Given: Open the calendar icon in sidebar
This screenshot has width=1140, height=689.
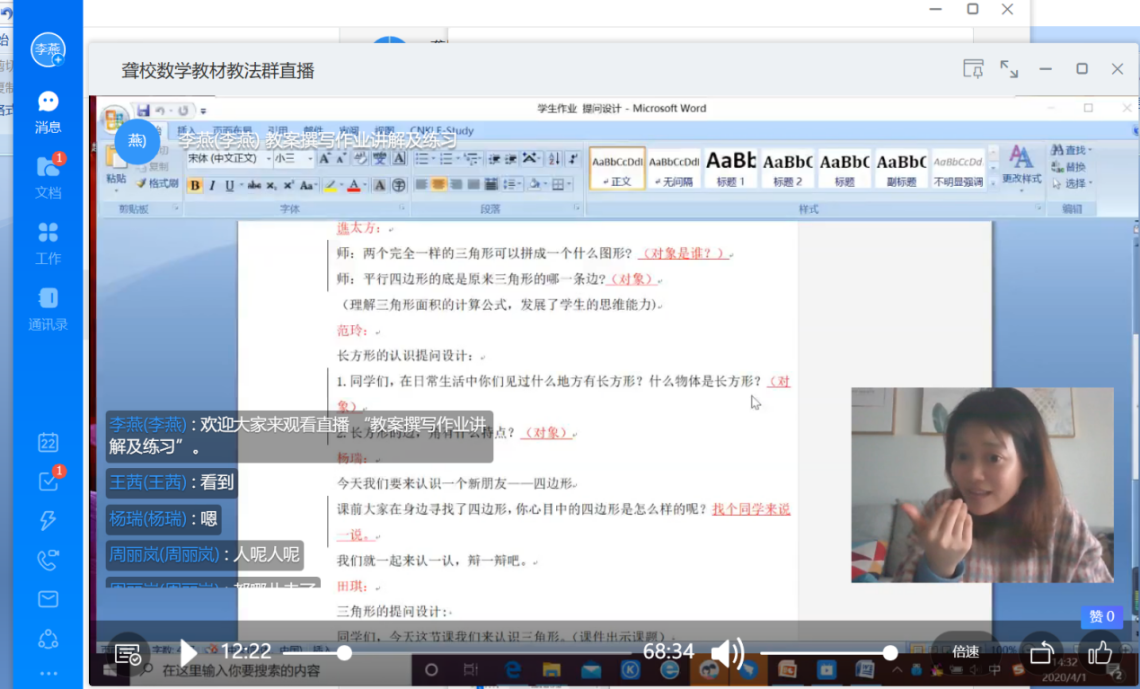Looking at the screenshot, I should (x=47, y=443).
